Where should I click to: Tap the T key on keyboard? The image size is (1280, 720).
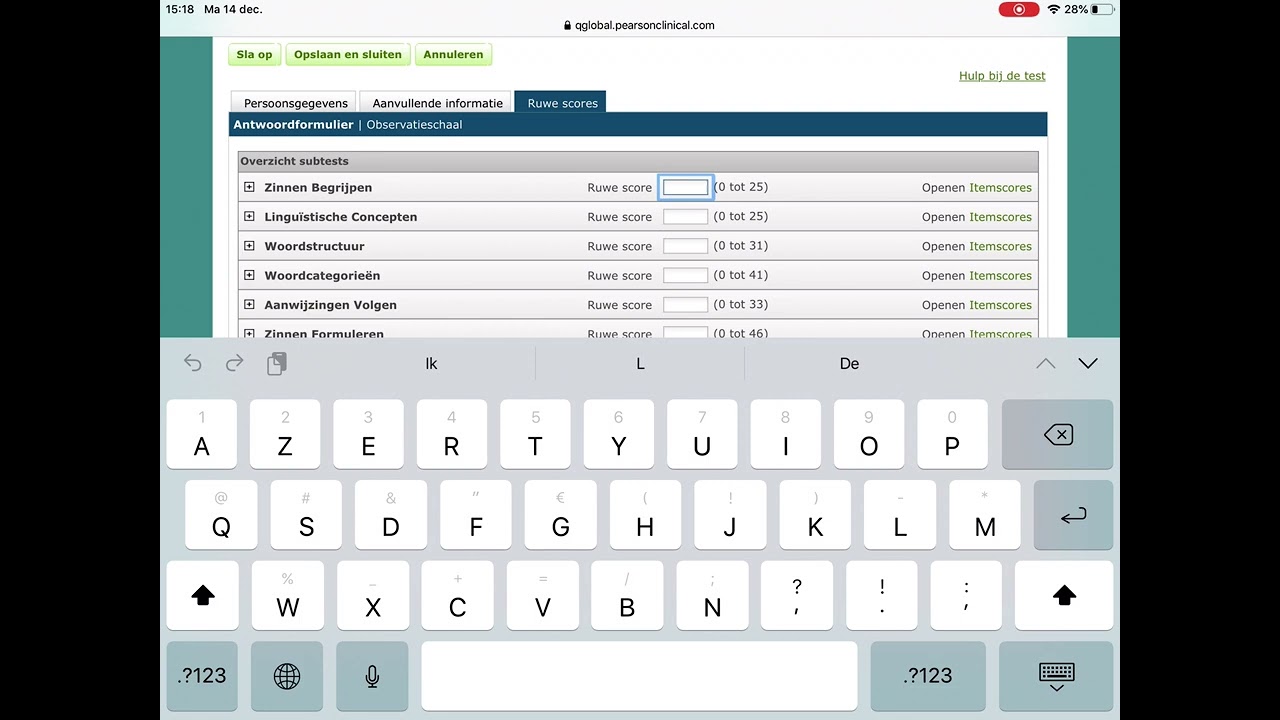pyautogui.click(x=535, y=435)
